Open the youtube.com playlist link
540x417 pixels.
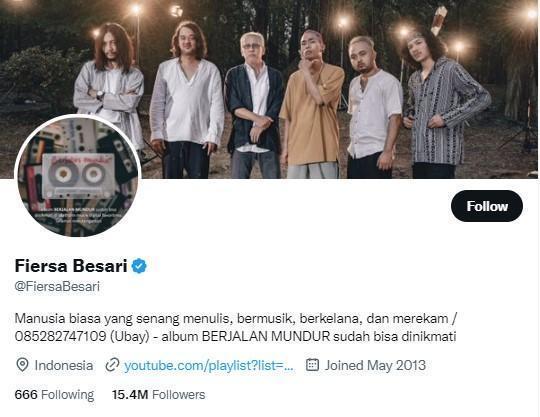tap(209, 365)
